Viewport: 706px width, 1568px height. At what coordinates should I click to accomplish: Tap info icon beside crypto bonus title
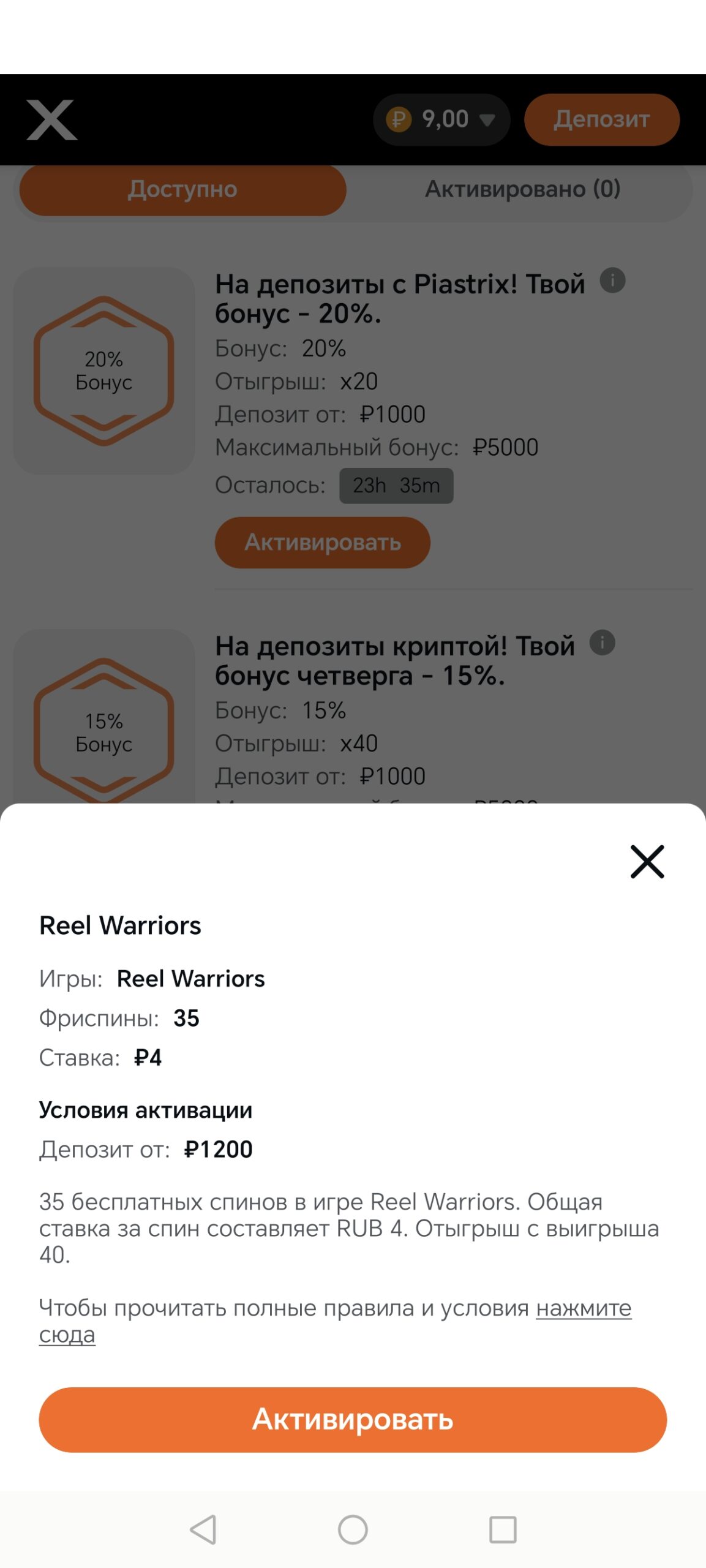(603, 643)
